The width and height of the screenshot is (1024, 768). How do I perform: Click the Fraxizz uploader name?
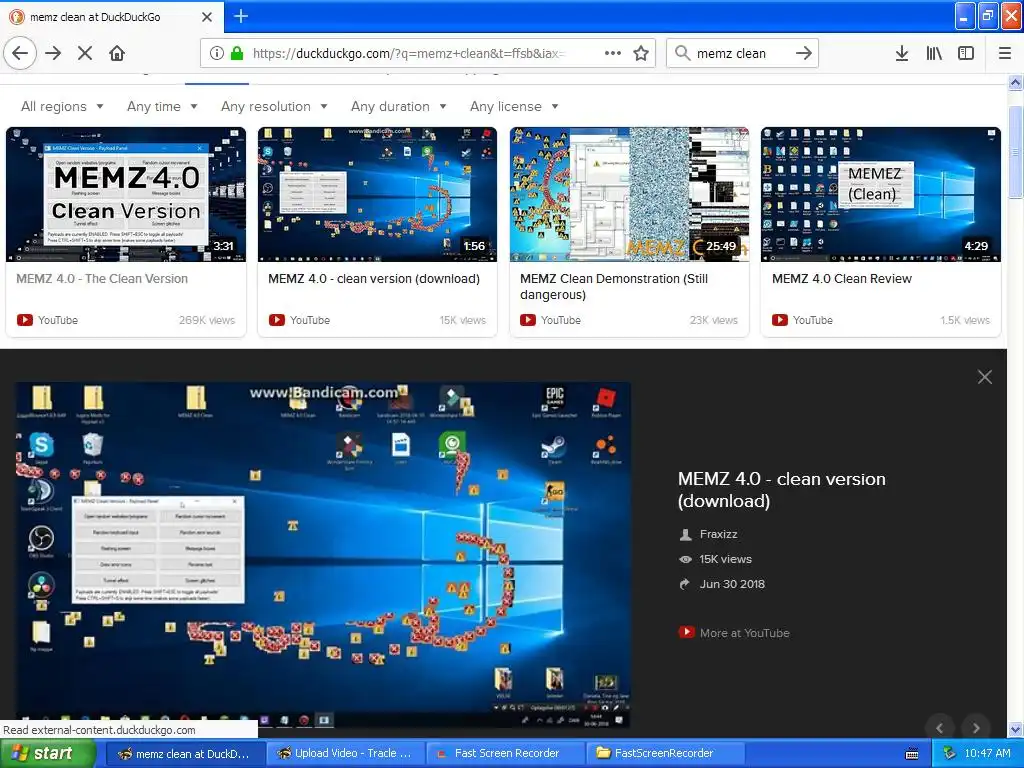click(x=718, y=534)
